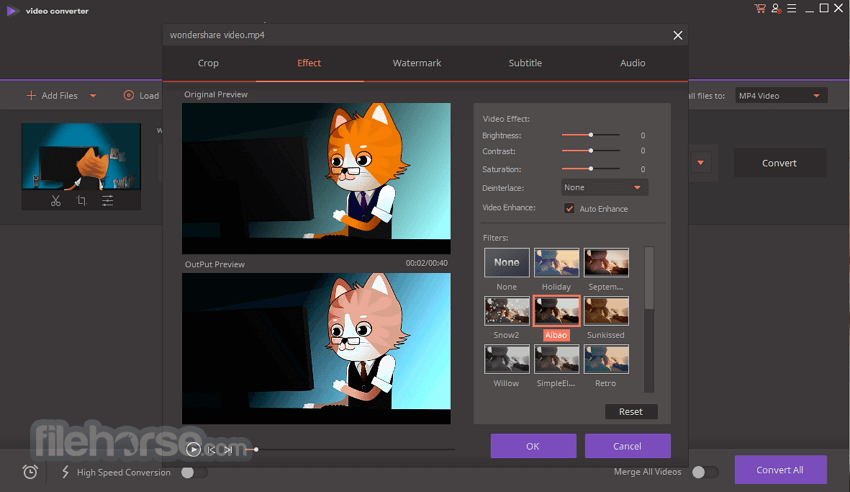Close the wondershare video.mp4 dialog
Viewport: 850px width, 492px height.
(678, 35)
